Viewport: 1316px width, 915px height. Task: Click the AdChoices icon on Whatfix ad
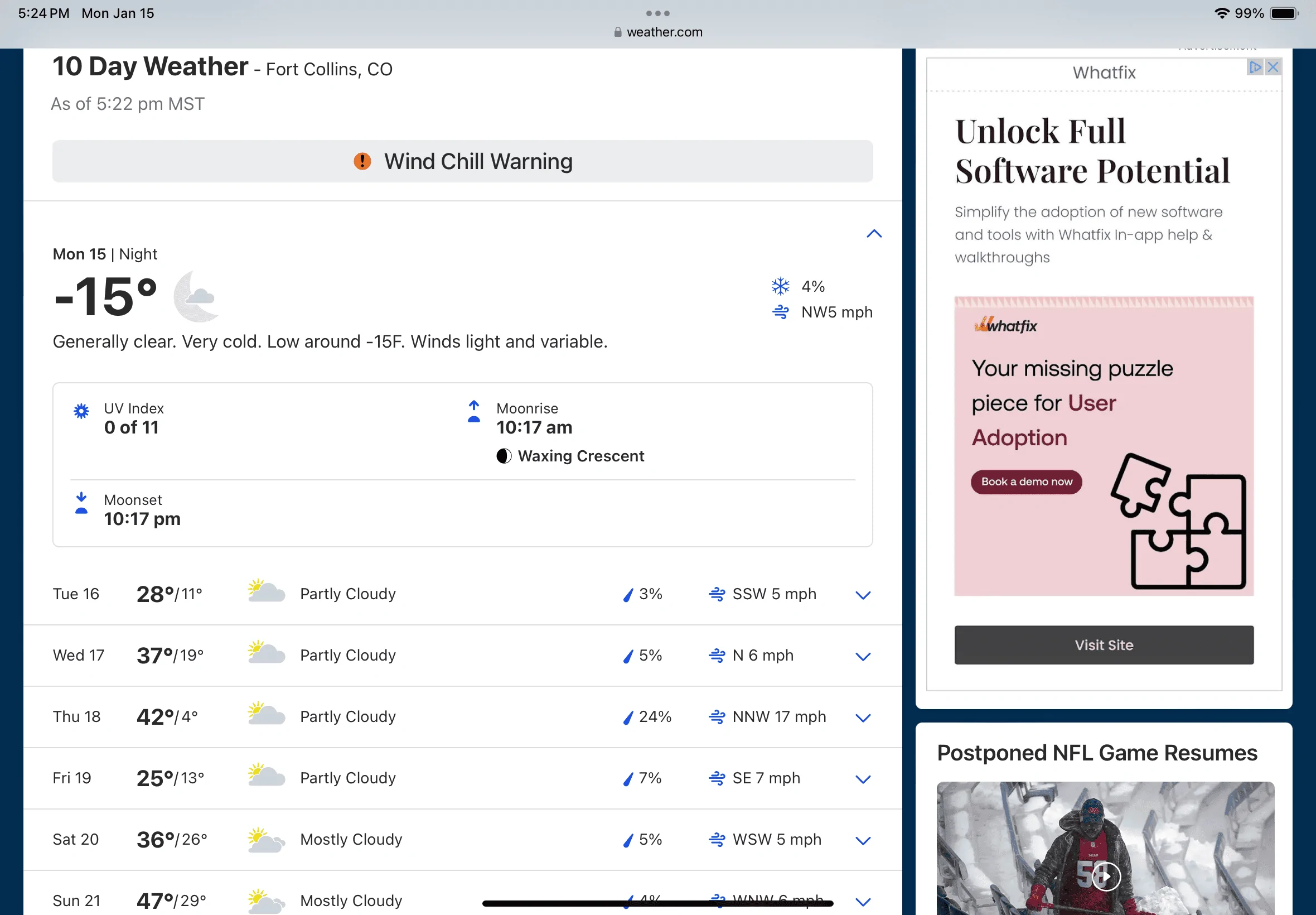click(x=1255, y=67)
